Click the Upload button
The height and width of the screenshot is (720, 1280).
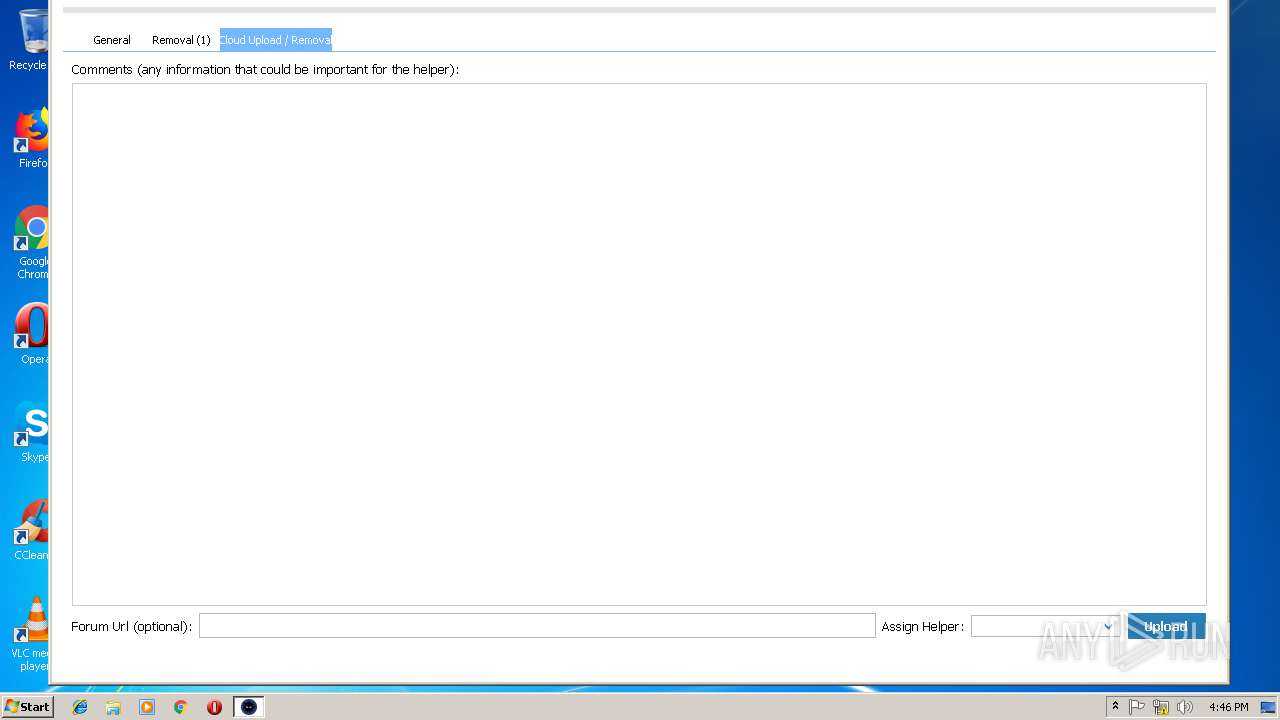pos(1166,626)
